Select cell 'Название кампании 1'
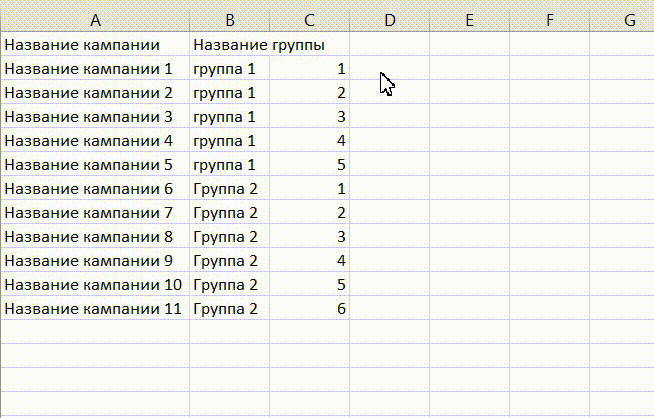The width and height of the screenshot is (654, 418). (95, 68)
